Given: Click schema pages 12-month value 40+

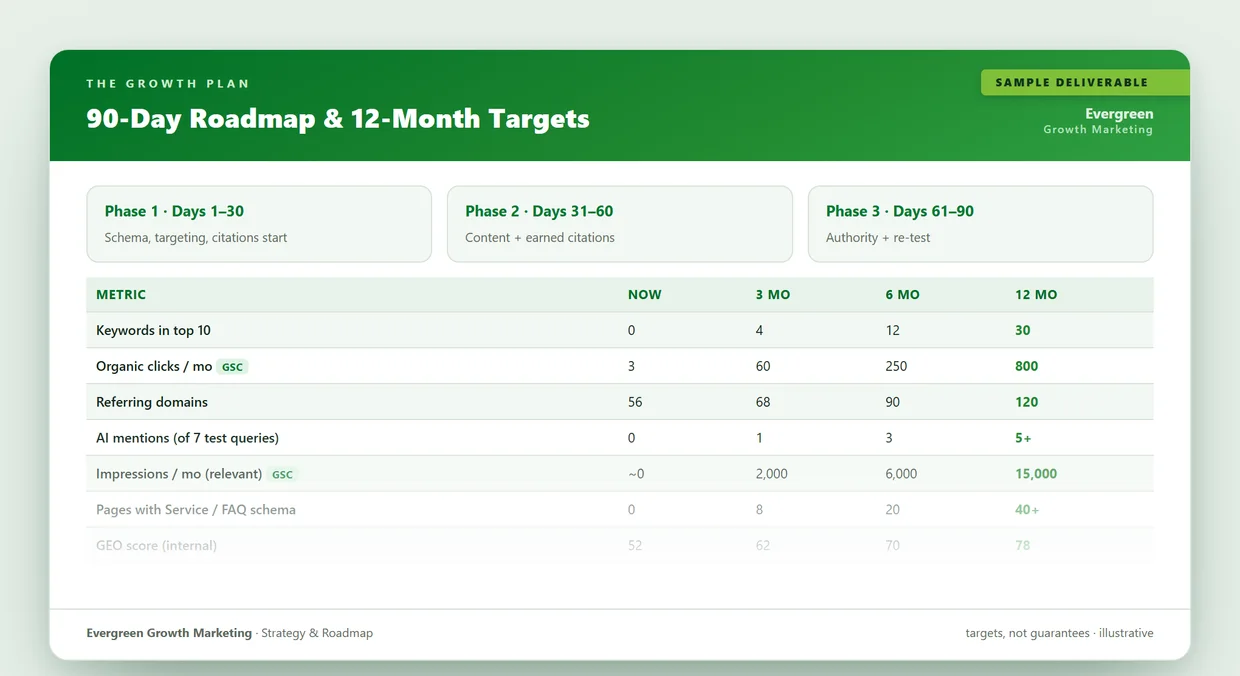Looking at the screenshot, I should click(x=1027, y=511).
